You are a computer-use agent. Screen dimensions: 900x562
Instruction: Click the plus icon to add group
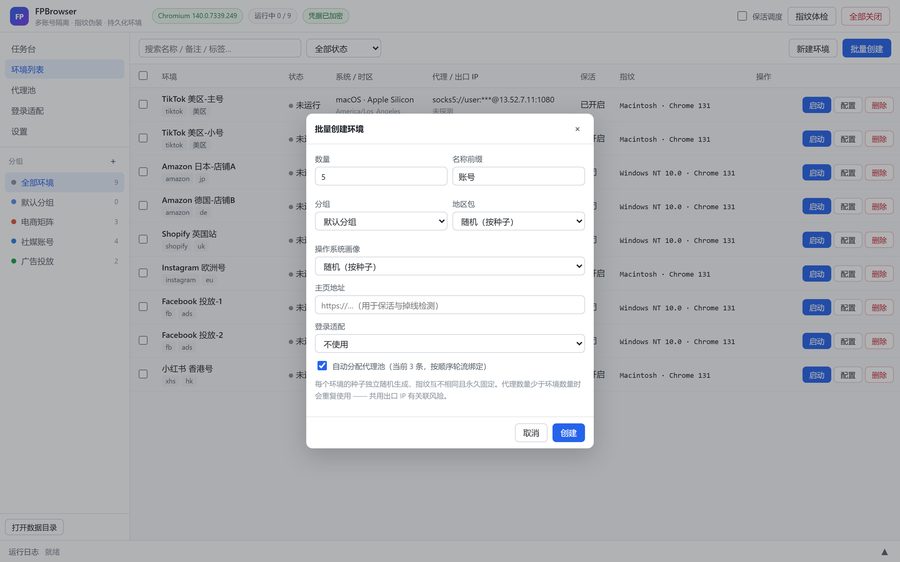pyautogui.click(x=113, y=161)
